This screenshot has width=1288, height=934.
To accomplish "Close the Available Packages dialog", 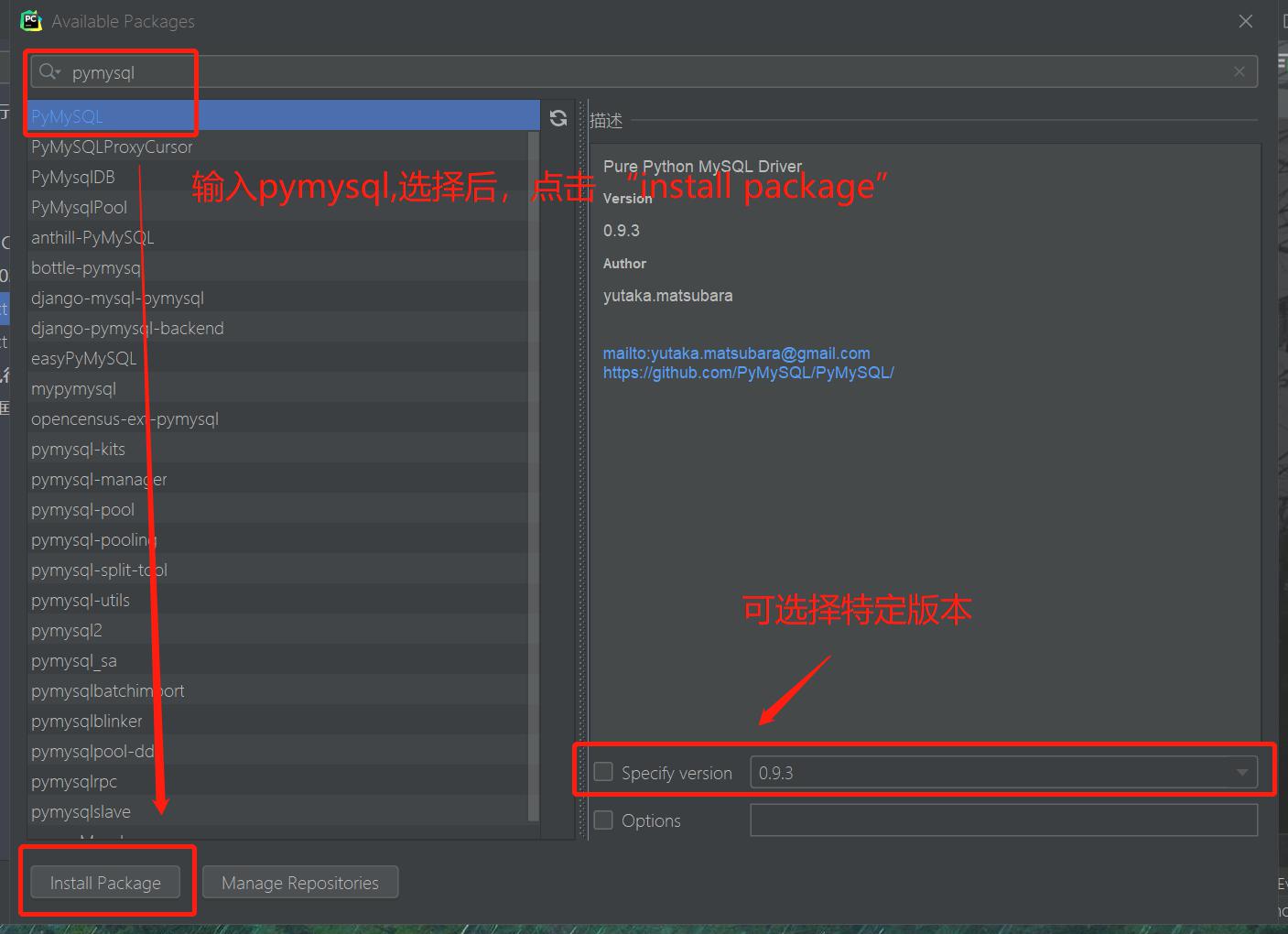I will click(x=1246, y=21).
